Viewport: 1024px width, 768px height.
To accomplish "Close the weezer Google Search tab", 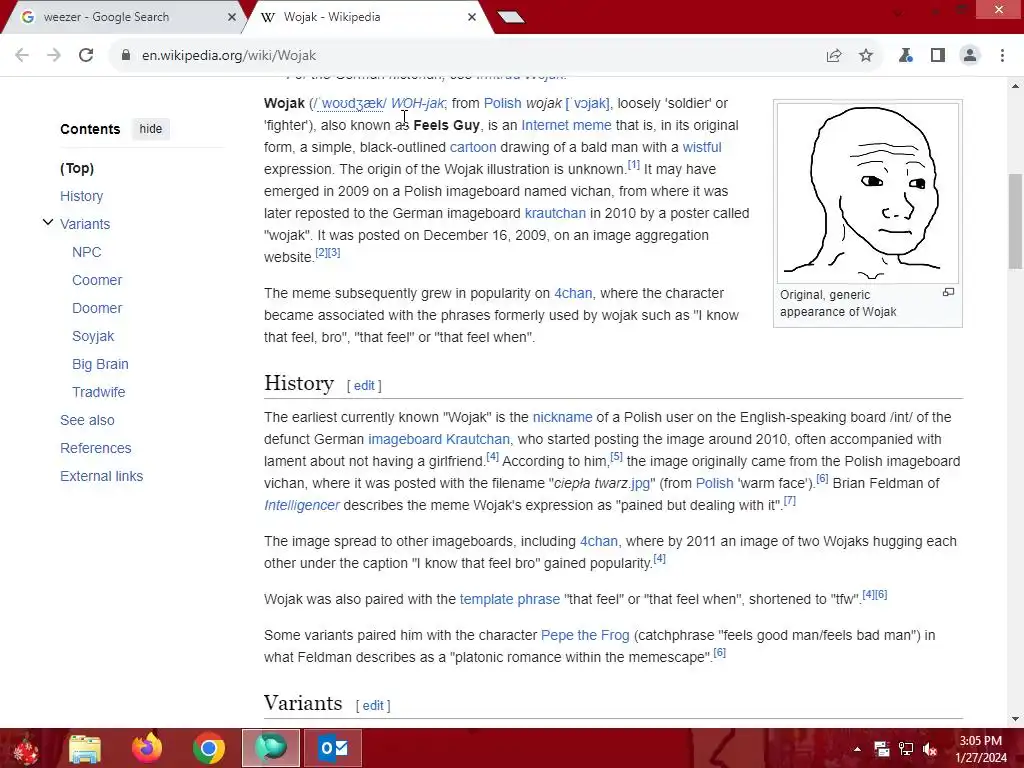I will click(231, 17).
